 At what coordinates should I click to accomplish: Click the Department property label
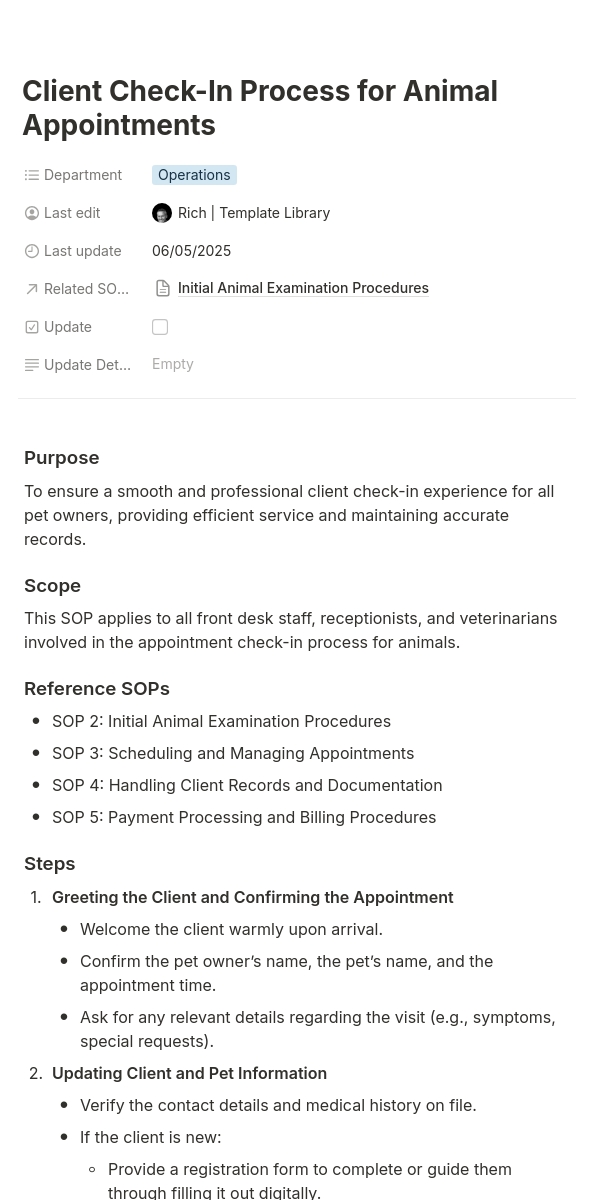(83, 175)
